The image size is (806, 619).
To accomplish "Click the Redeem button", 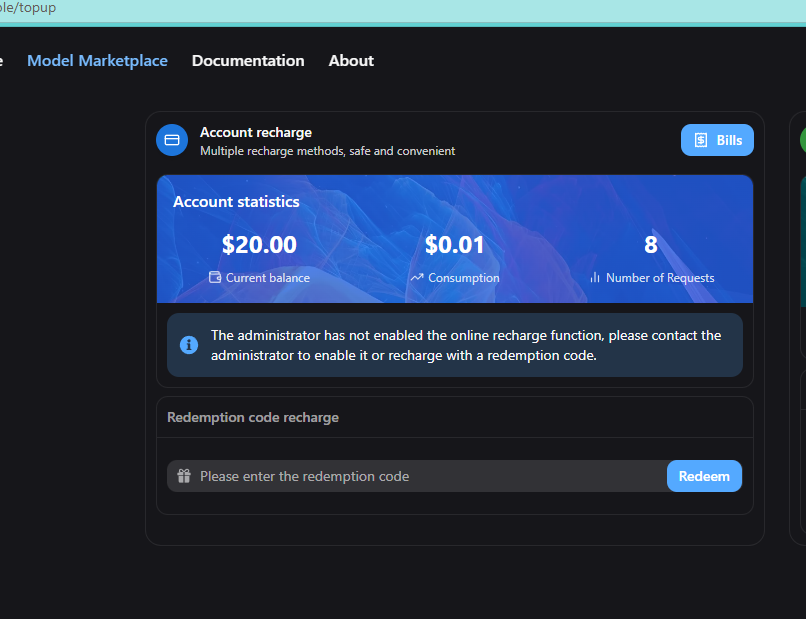I will pos(704,476).
